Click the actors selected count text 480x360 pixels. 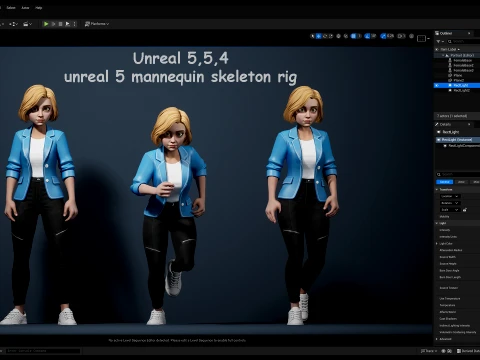[452, 116]
